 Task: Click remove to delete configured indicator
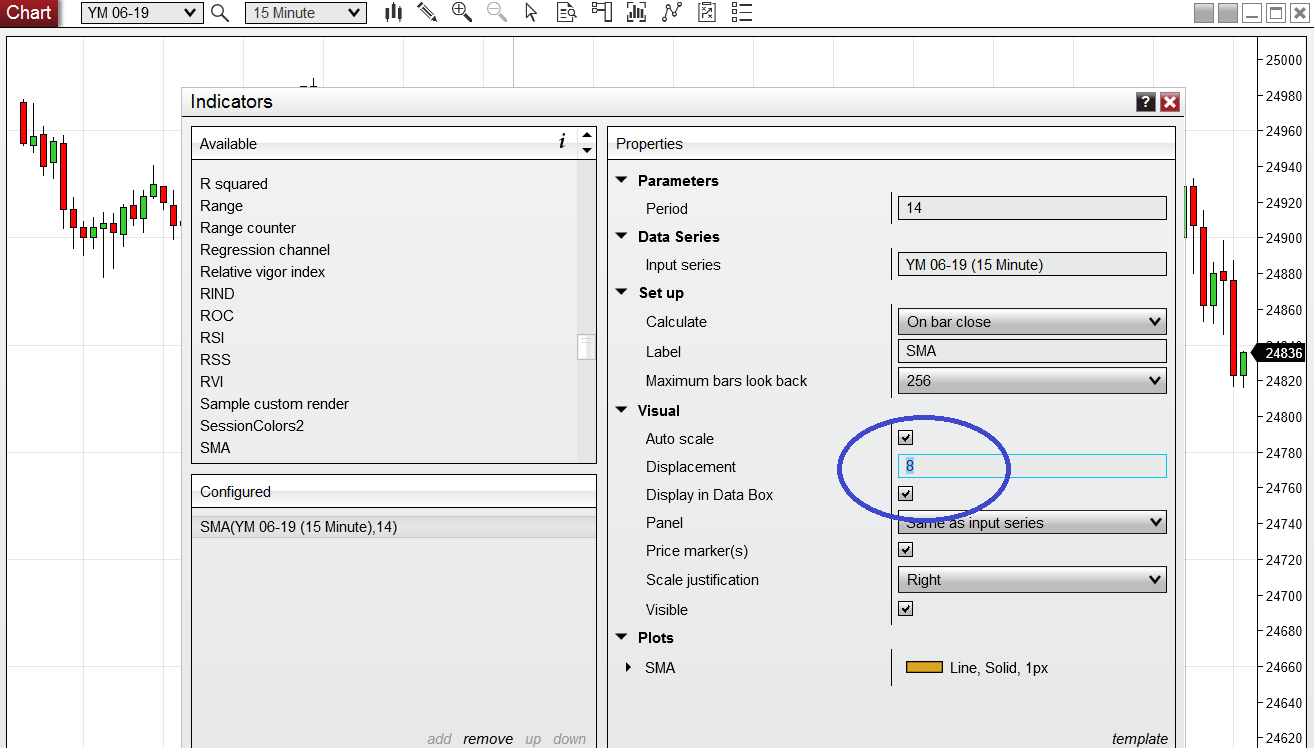488,739
